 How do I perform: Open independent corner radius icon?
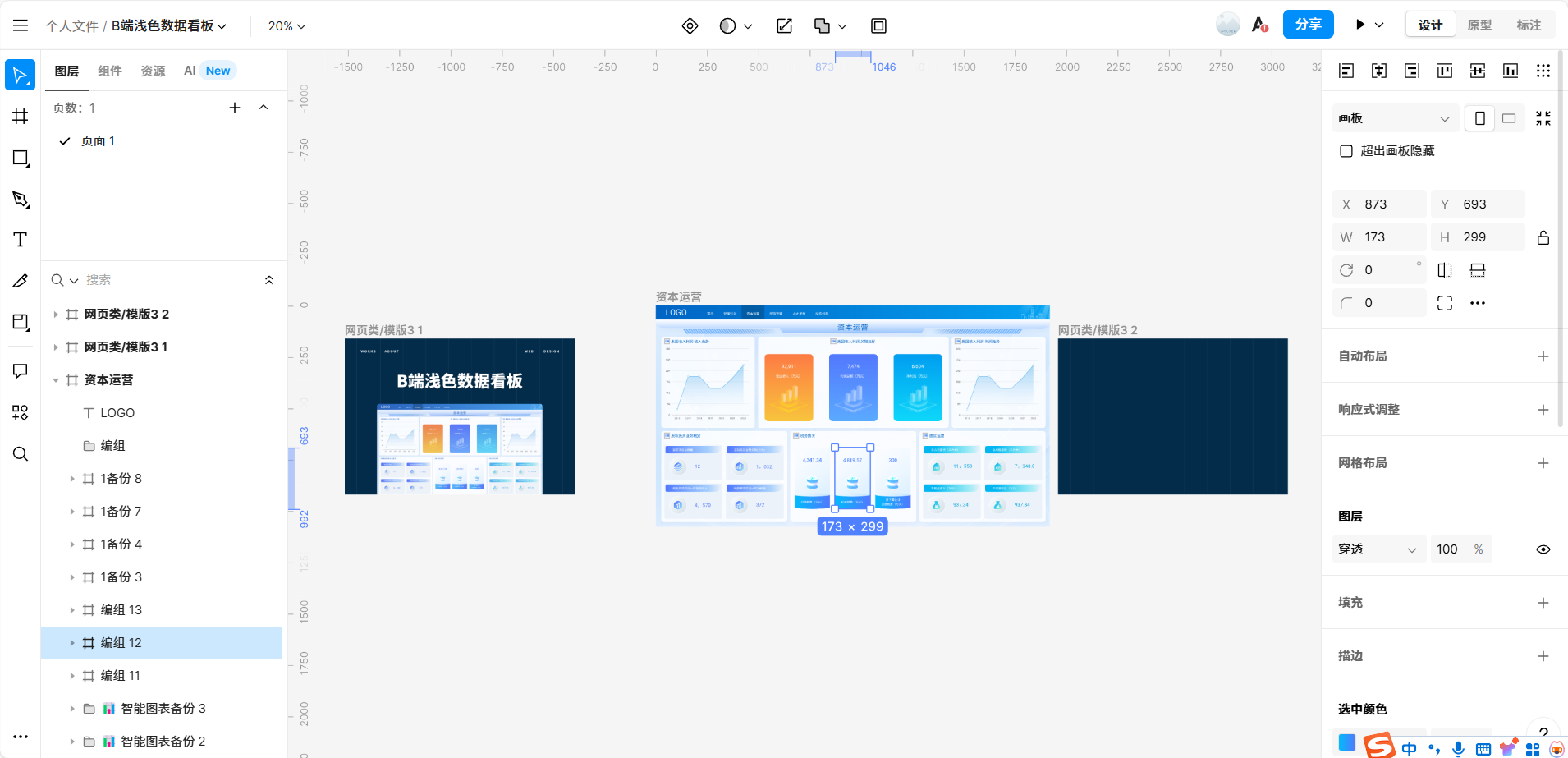[x=1445, y=303]
